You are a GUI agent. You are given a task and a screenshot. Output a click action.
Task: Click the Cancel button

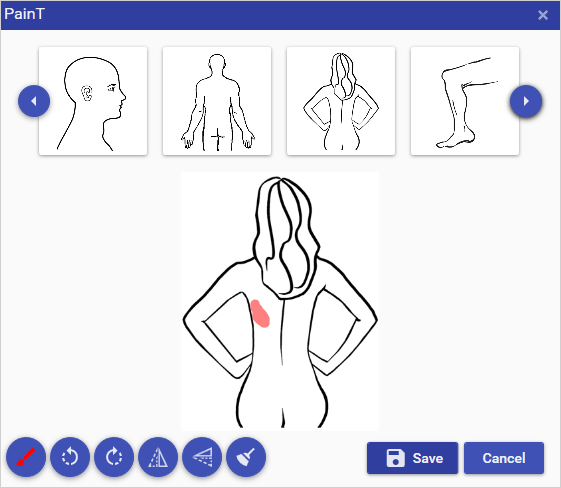tap(504, 458)
